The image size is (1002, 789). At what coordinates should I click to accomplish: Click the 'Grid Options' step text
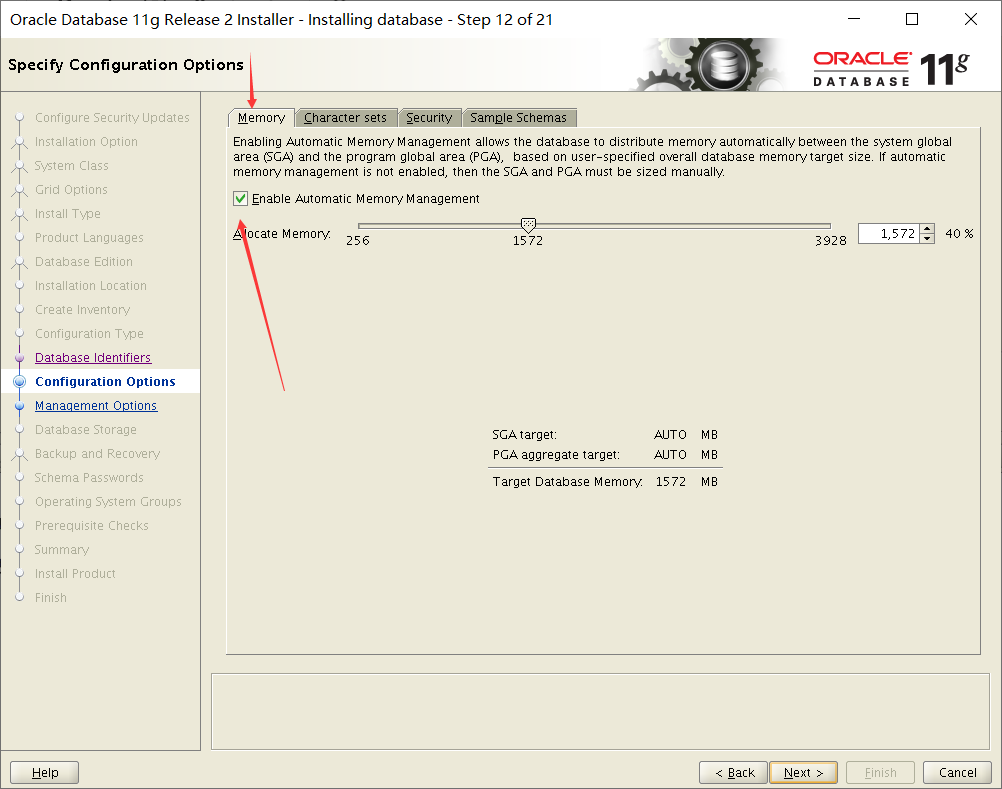pos(71,190)
